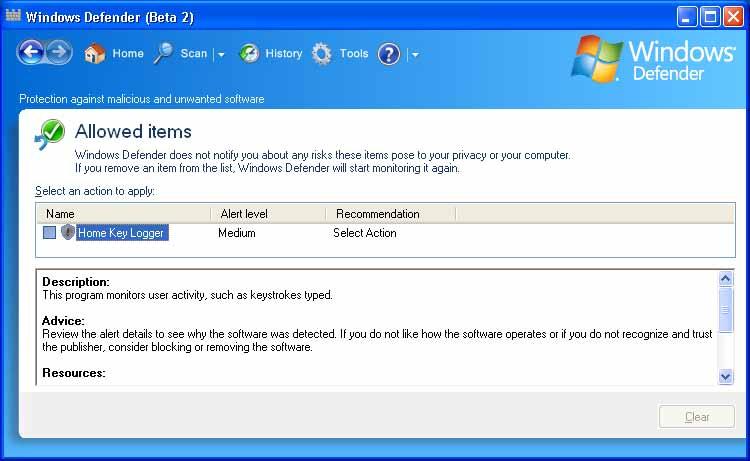750x461 pixels.
Task: Open the Home menu label
Action: (x=128, y=54)
